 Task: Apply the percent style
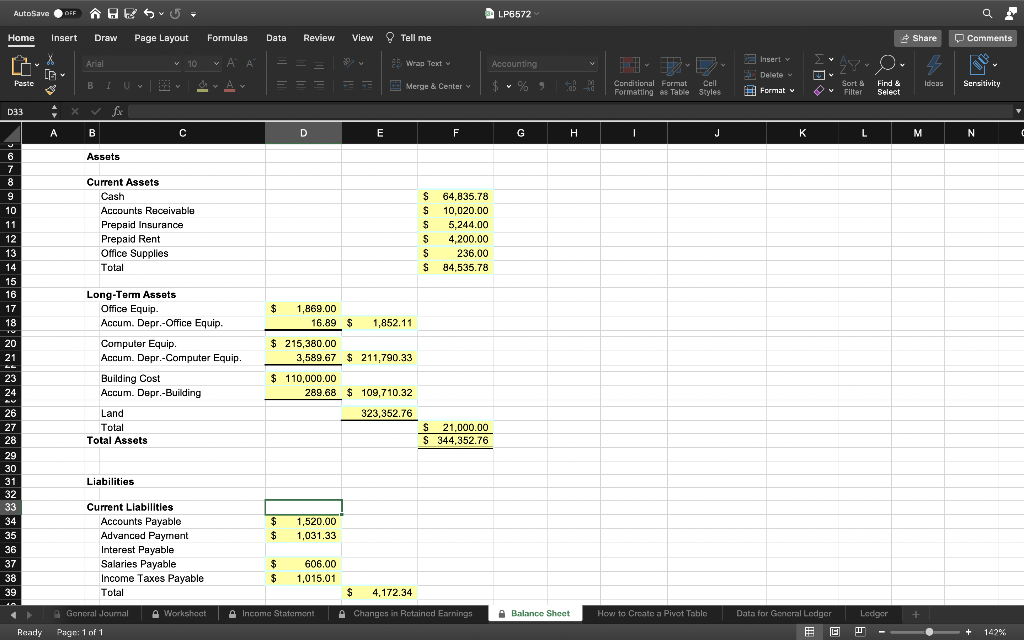pyautogui.click(x=523, y=86)
